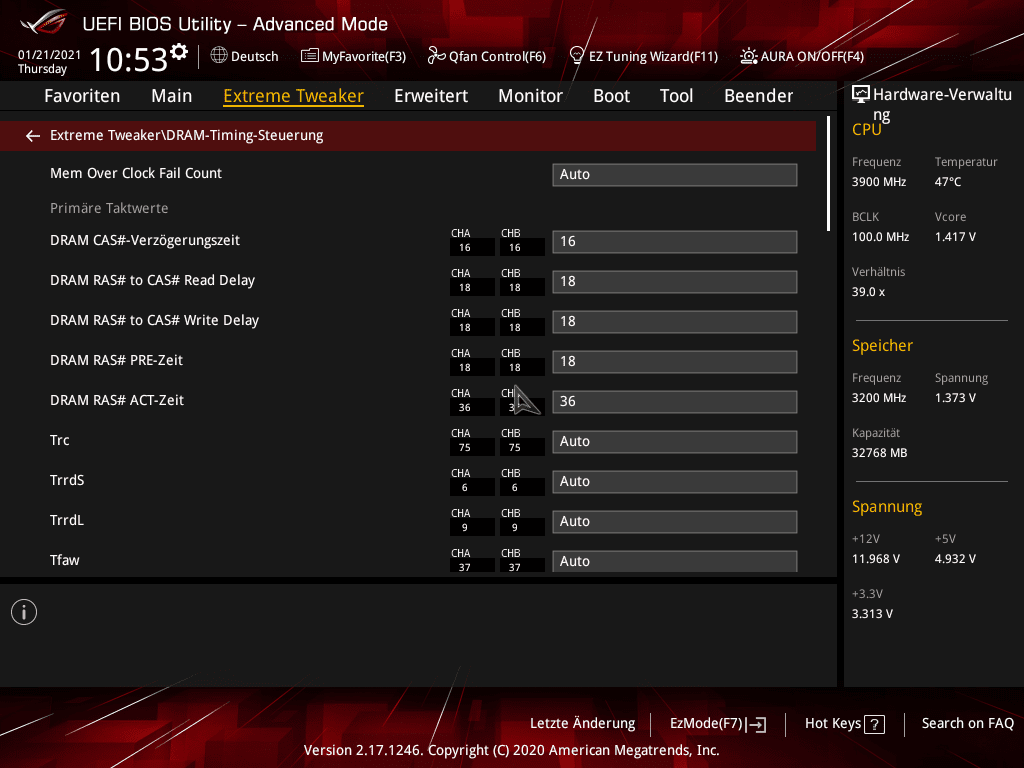Click the +12V reading 11.968 V
Screen dimensions: 1024x768
(876, 559)
